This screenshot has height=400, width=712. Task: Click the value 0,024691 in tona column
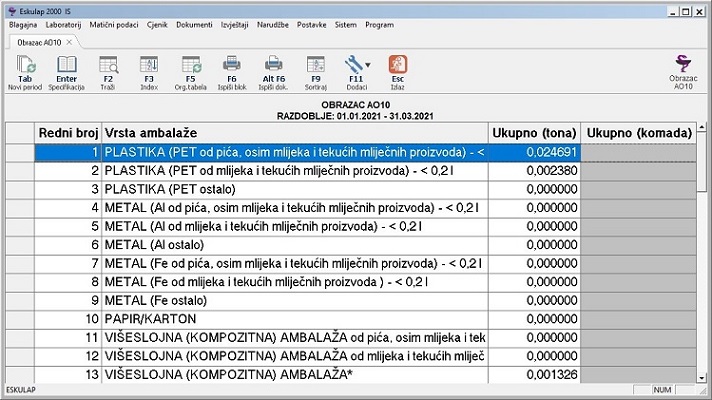click(x=552, y=152)
